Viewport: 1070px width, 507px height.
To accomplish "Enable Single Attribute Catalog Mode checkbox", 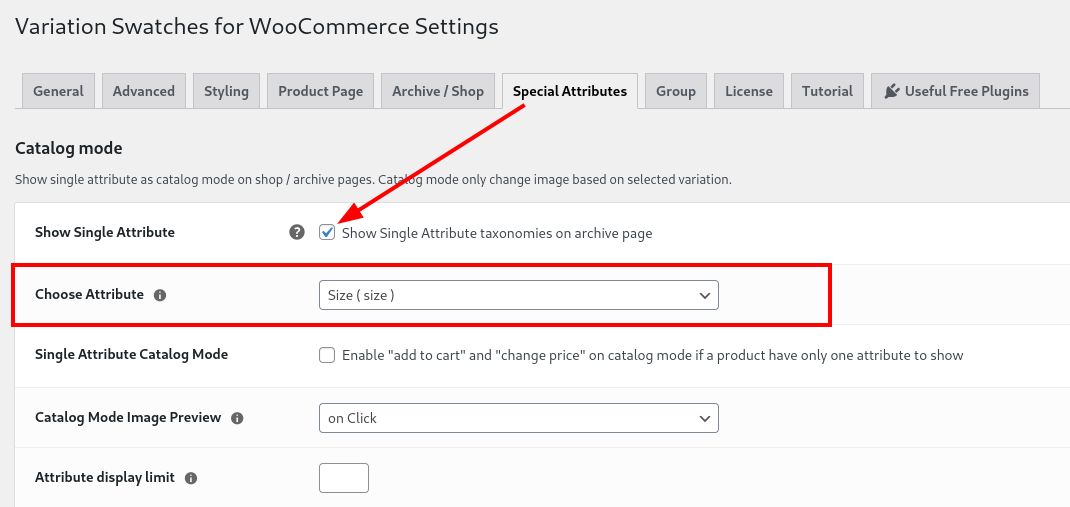I will pos(327,355).
